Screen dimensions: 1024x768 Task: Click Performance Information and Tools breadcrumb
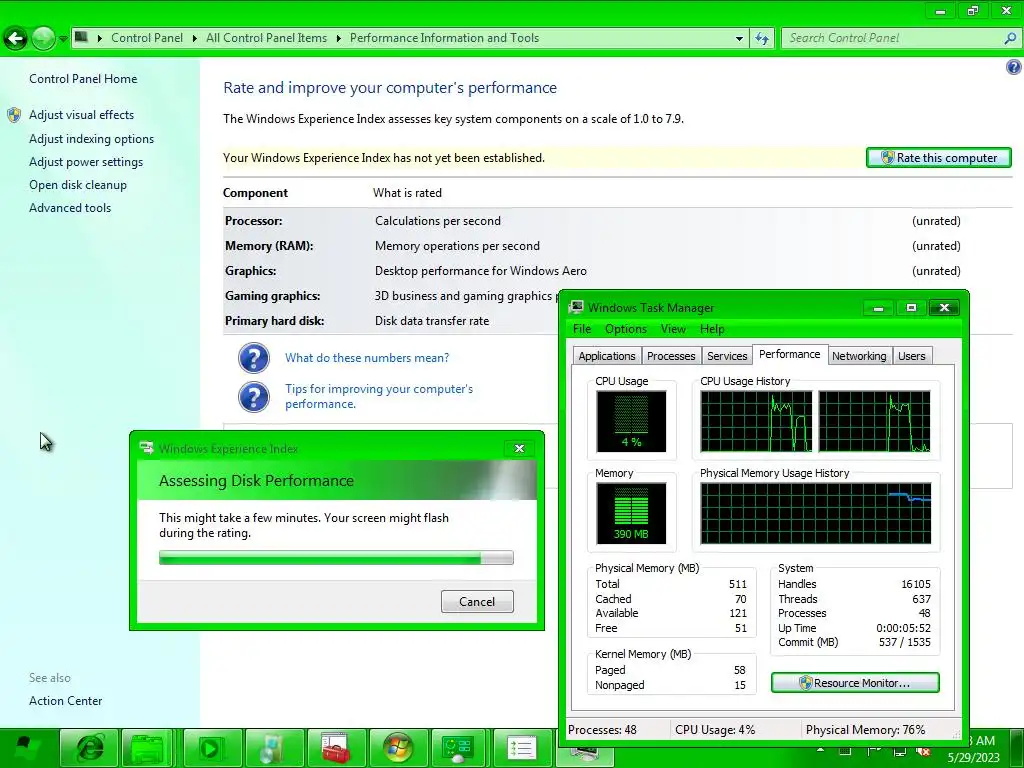pyautogui.click(x=444, y=38)
